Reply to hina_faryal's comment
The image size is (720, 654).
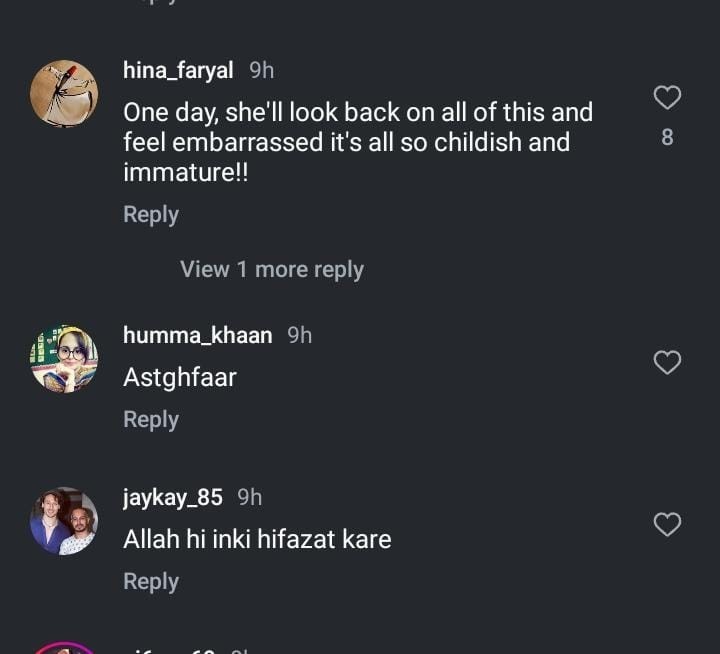coord(151,214)
